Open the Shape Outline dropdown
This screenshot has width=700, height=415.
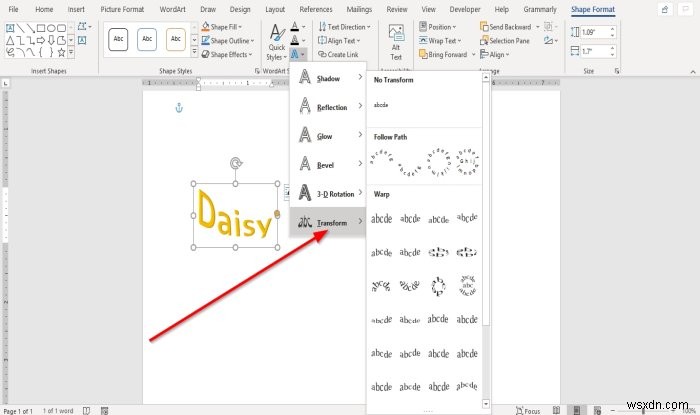(227, 41)
